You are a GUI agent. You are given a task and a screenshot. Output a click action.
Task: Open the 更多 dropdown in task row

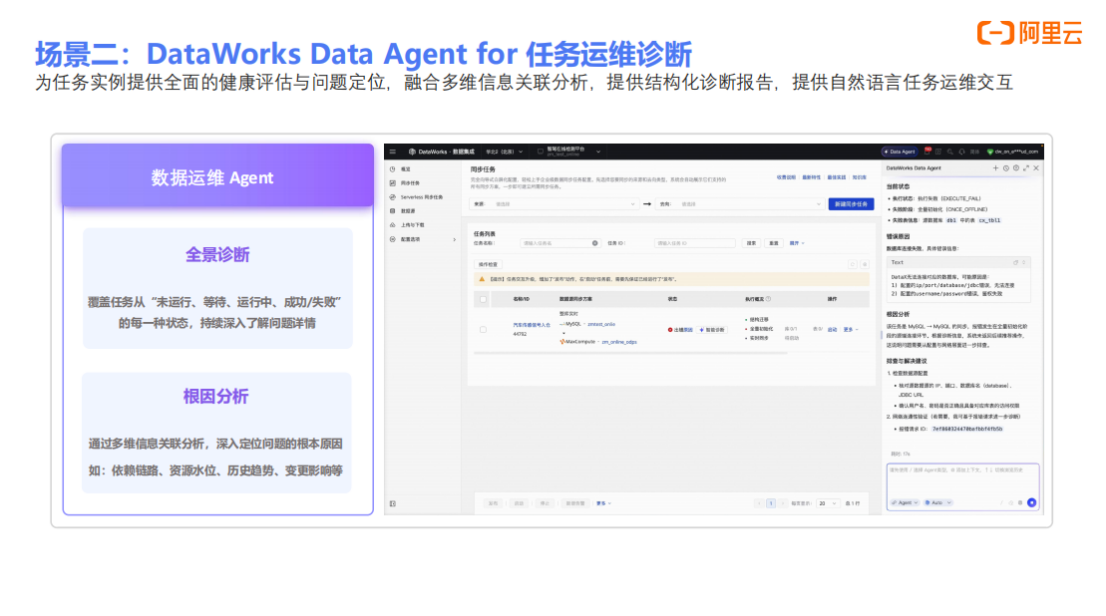[x=851, y=330]
